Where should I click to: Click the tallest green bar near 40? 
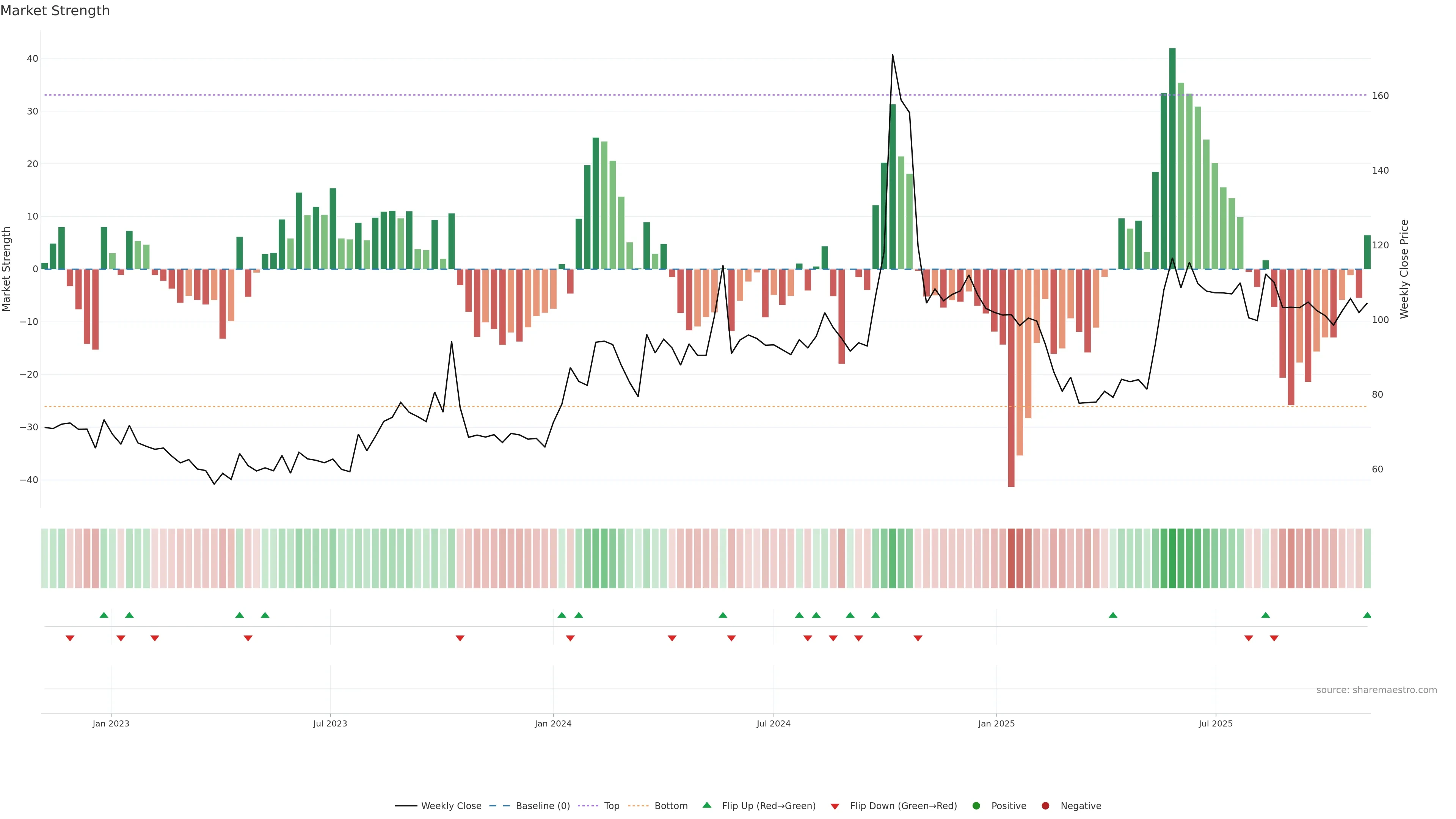[1172, 158]
